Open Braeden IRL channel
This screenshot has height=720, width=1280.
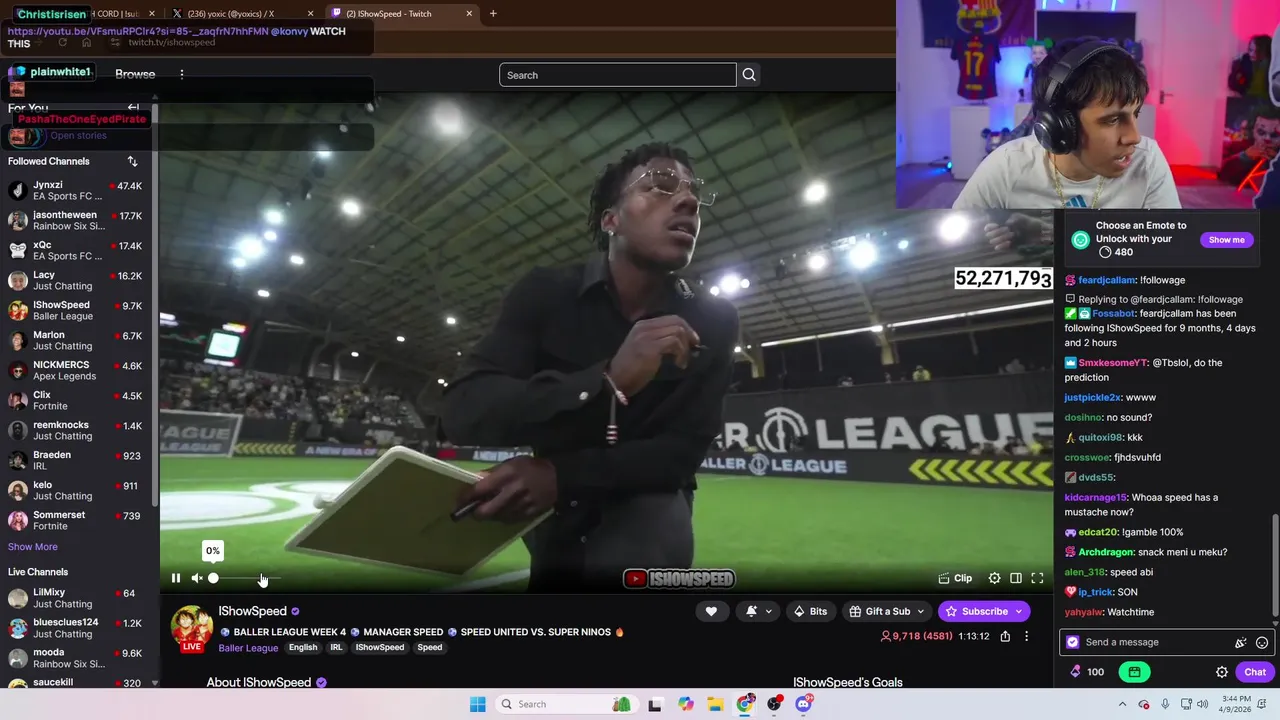tap(76, 461)
